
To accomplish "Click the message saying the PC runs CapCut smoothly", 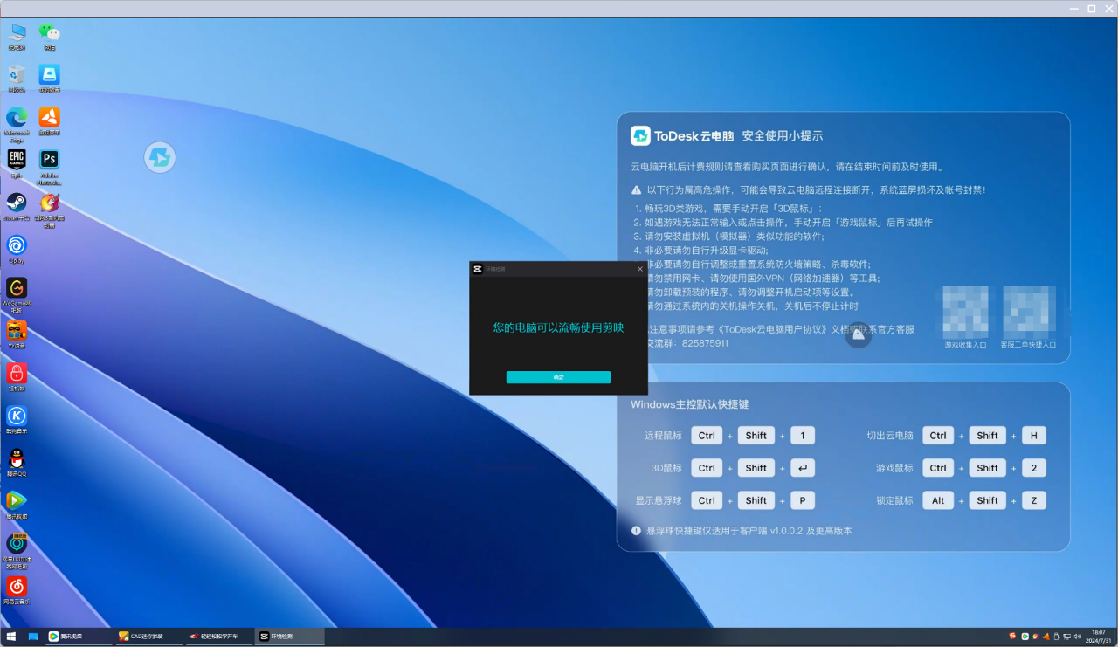I will [558, 327].
